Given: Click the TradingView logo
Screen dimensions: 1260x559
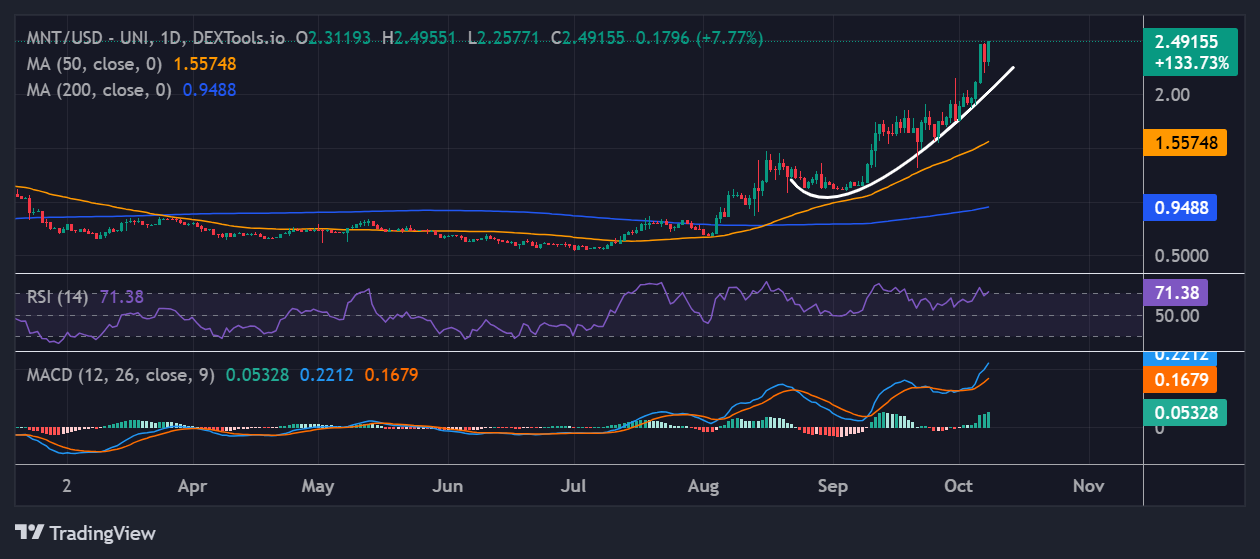Looking at the screenshot, I should click(x=86, y=533).
